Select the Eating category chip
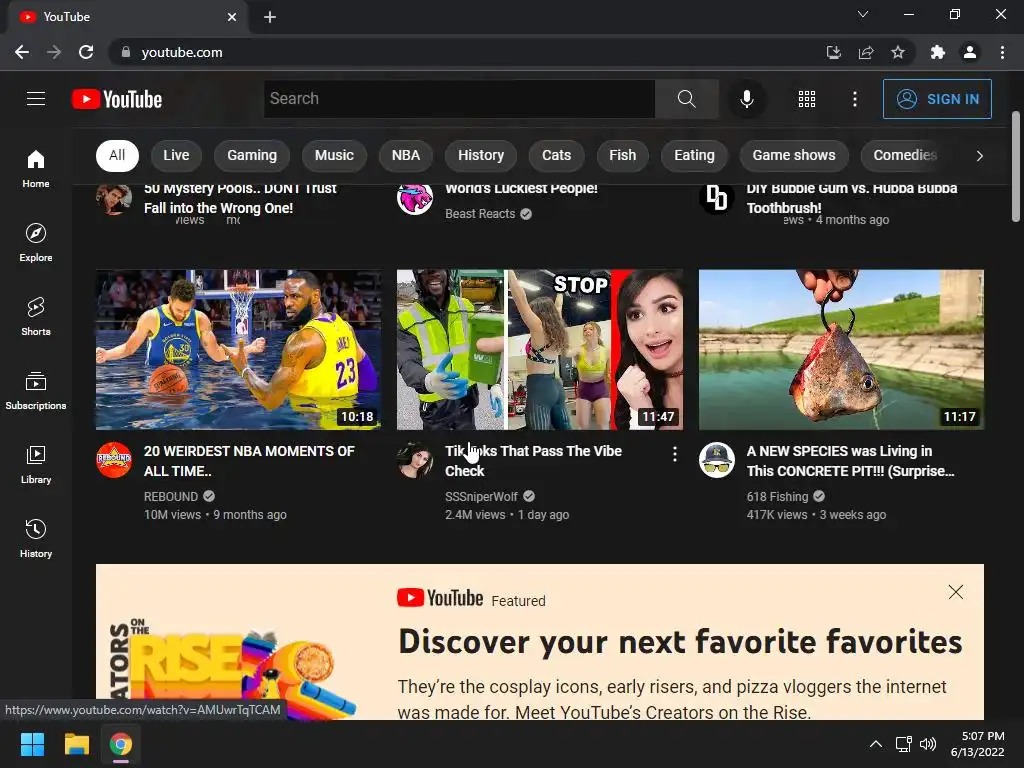This screenshot has width=1024, height=768. click(694, 155)
